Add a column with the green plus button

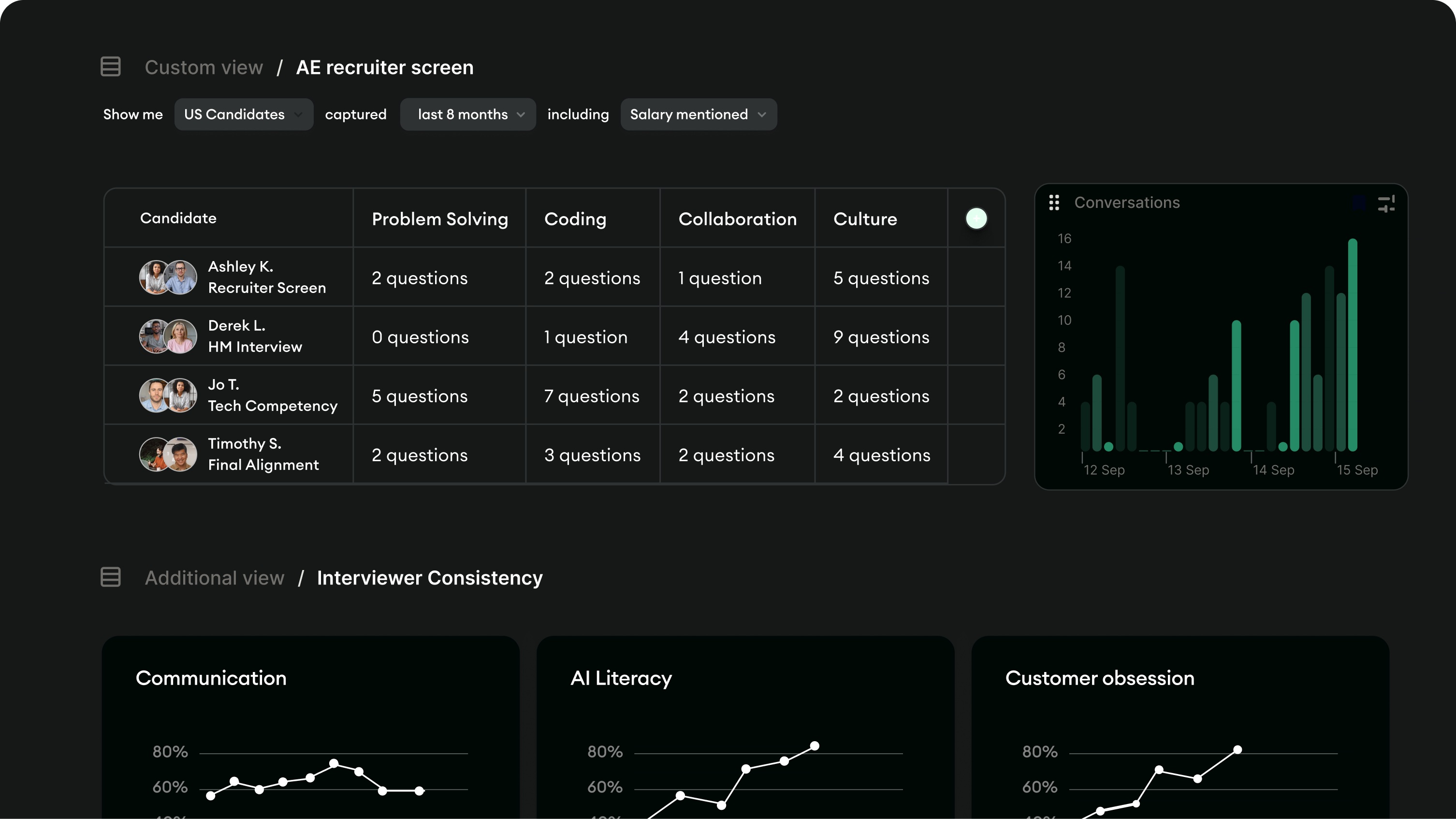point(976,218)
